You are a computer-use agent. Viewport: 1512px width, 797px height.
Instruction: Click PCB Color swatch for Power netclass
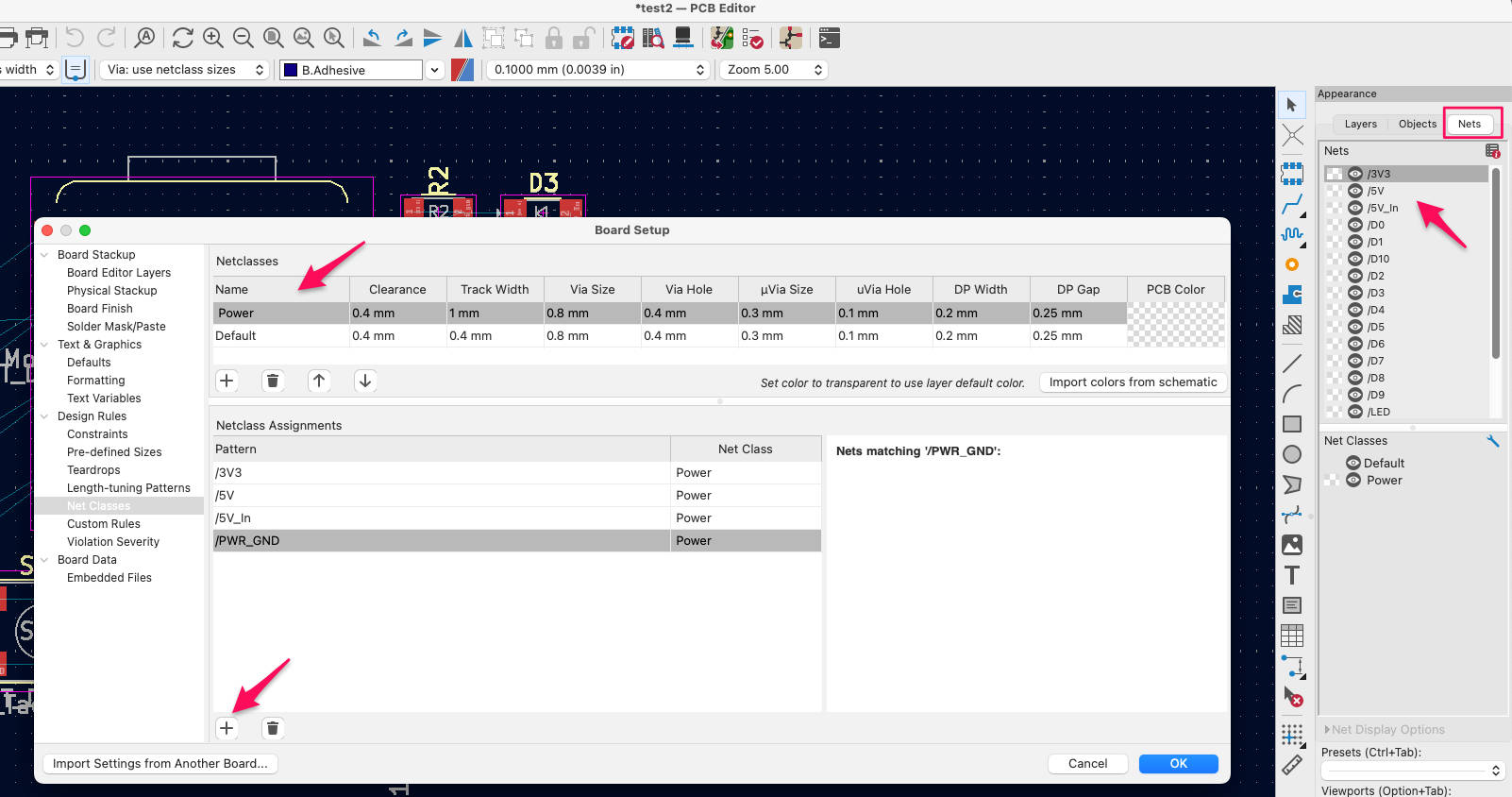pyautogui.click(x=1175, y=314)
